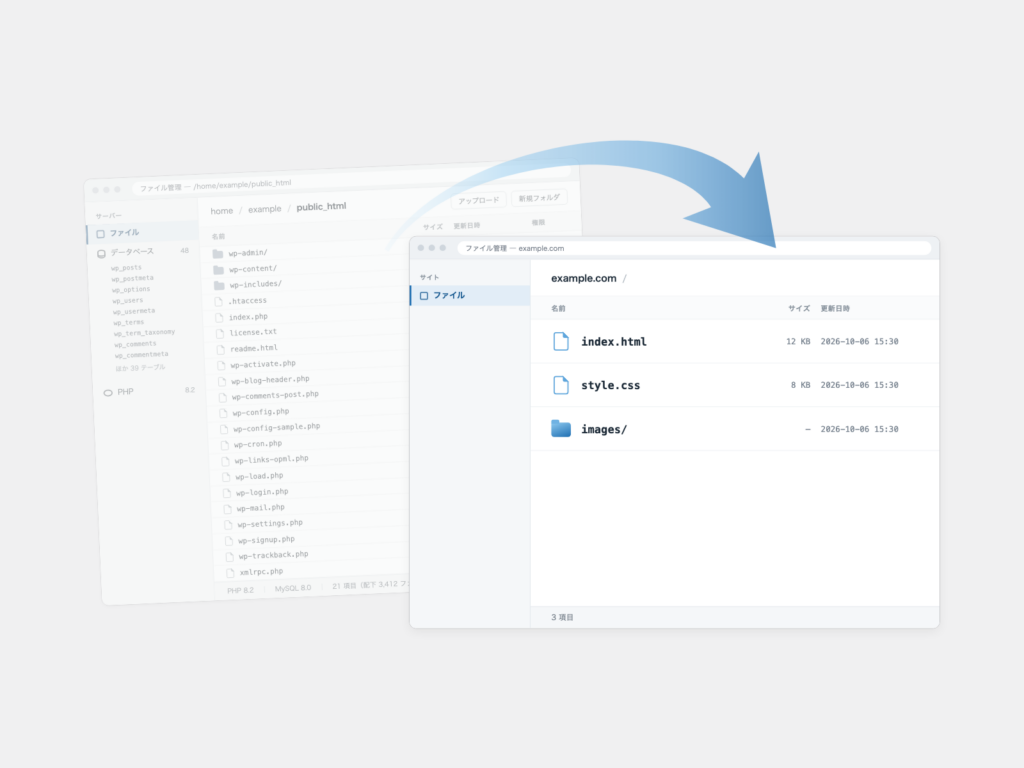This screenshot has height=768, width=1024.
Task: Click example.com breadcrumb in front window
Action: (x=584, y=278)
